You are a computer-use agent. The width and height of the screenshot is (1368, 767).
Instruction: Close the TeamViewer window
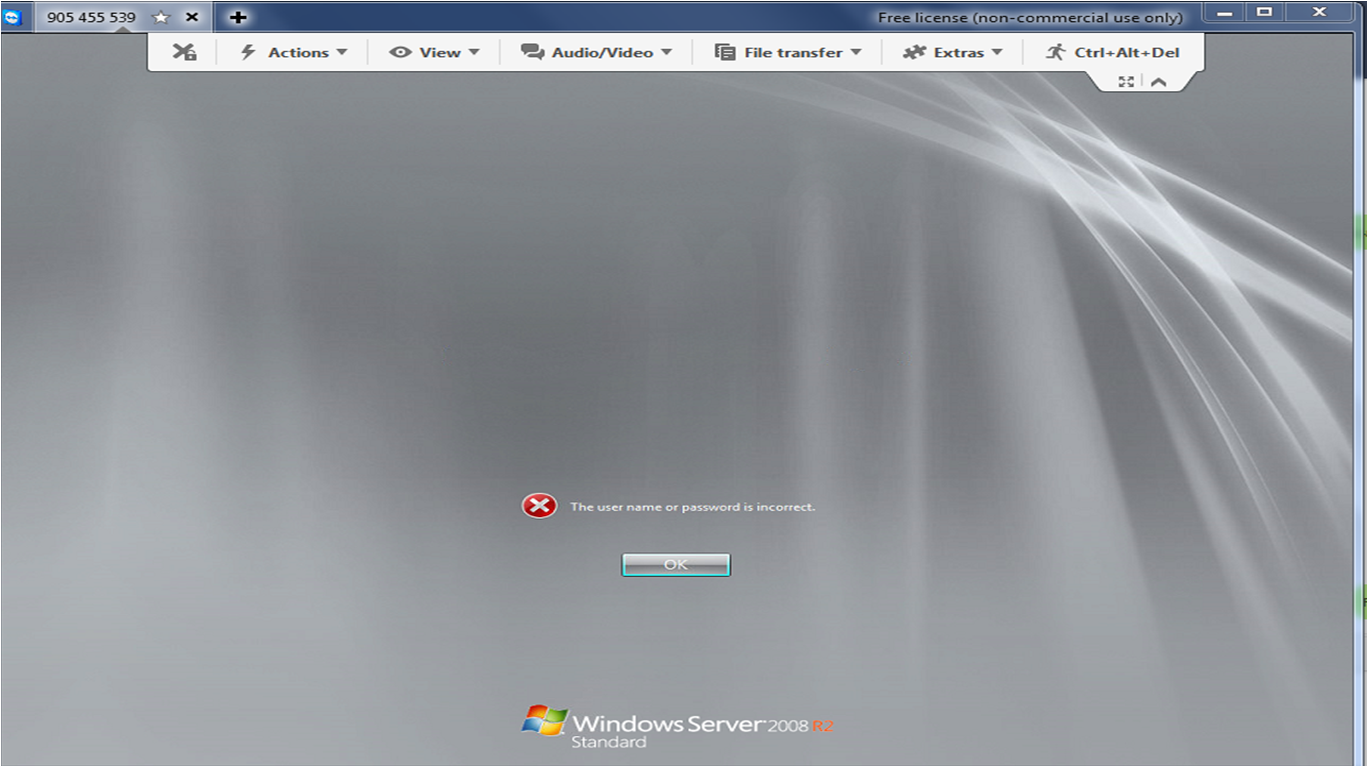1319,12
